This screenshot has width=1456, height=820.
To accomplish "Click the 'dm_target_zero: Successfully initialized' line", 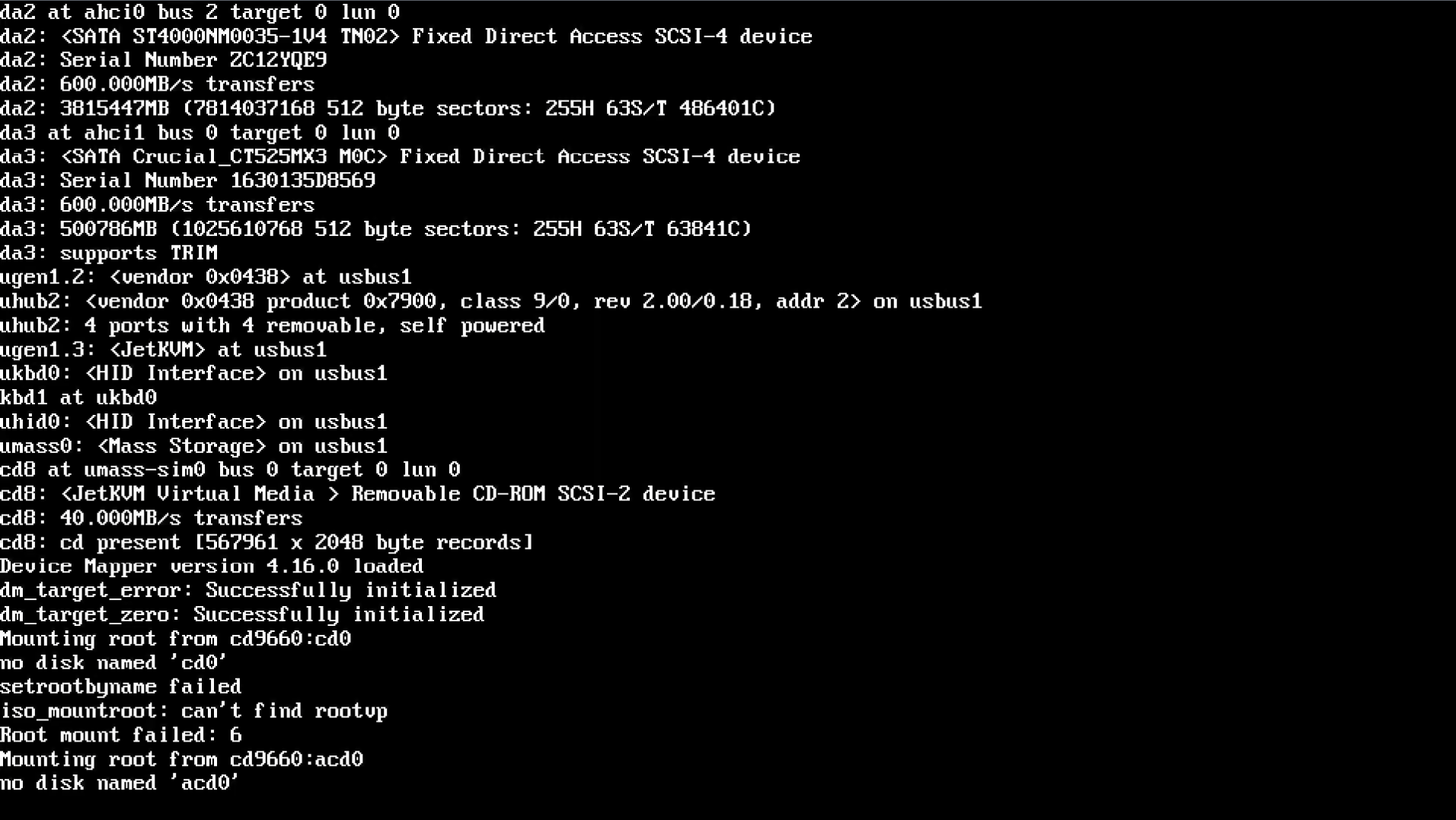I will click(242, 614).
